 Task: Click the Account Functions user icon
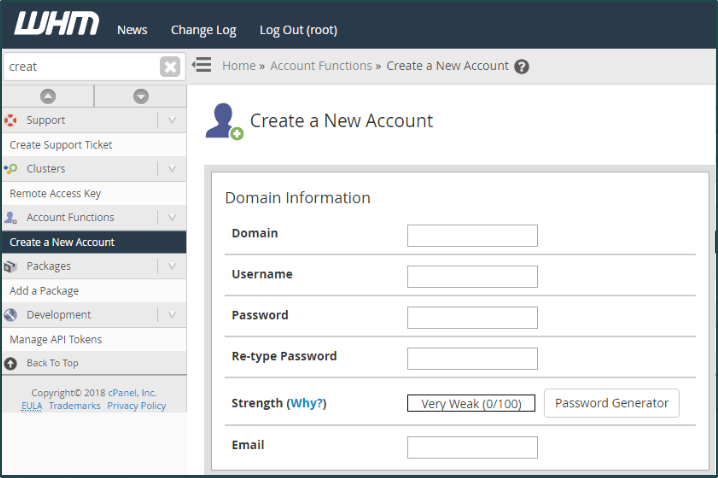click(11, 217)
